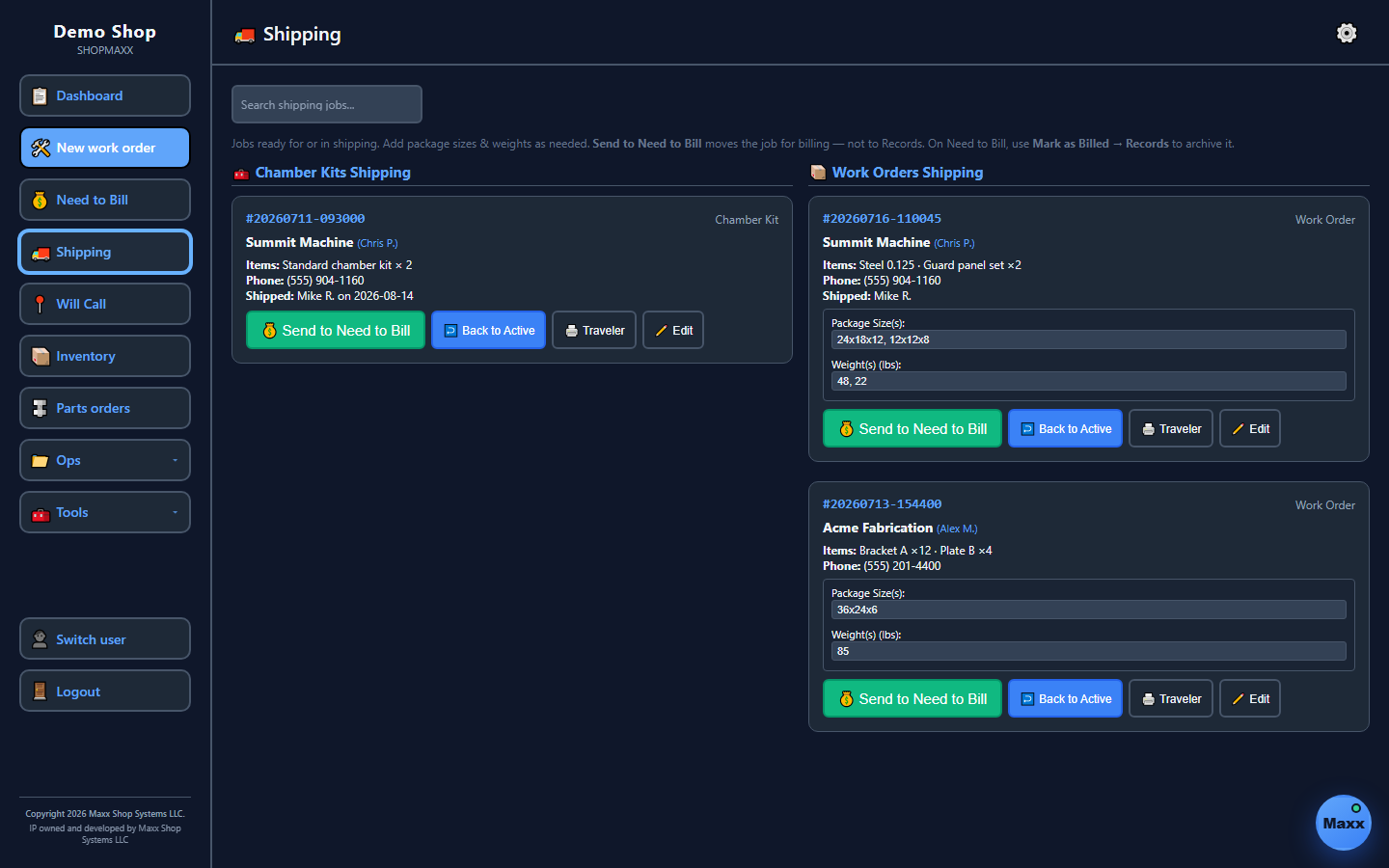Open the Need to Bill page
The width and height of the screenshot is (1389, 868).
(x=105, y=200)
